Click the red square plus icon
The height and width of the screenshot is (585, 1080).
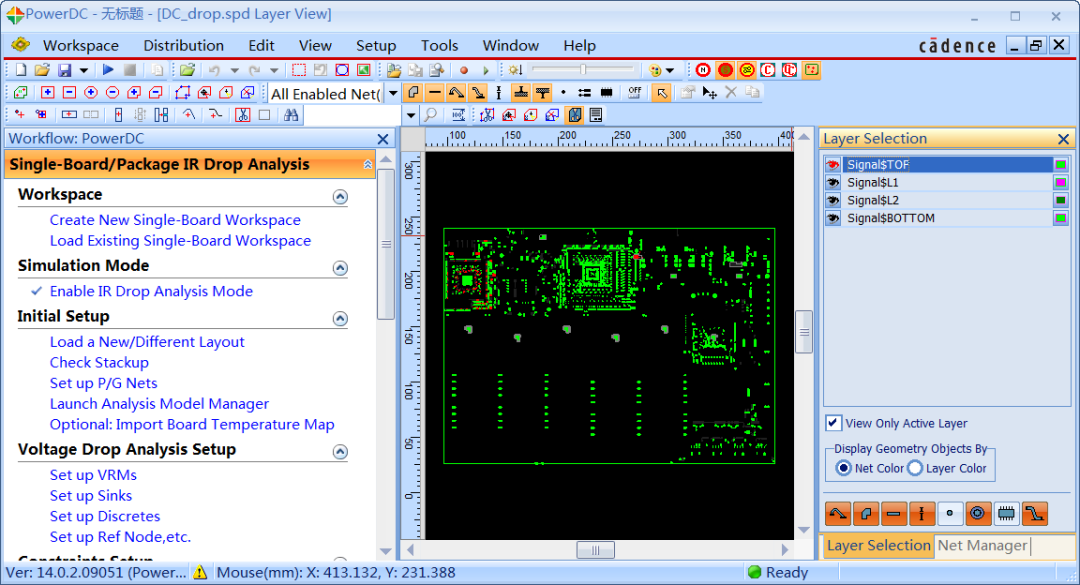tap(48, 92)
